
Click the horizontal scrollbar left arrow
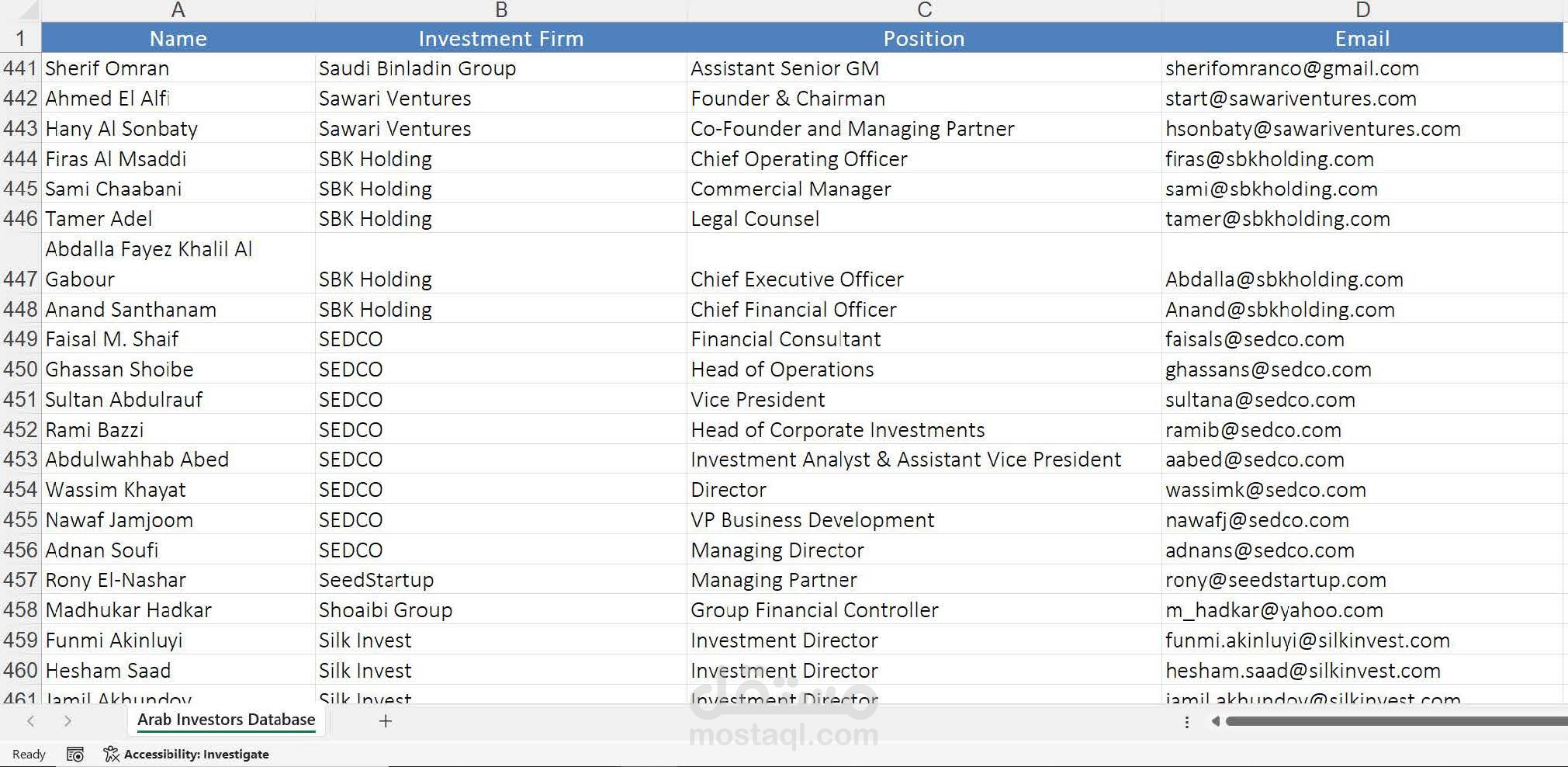(1215, 722)
